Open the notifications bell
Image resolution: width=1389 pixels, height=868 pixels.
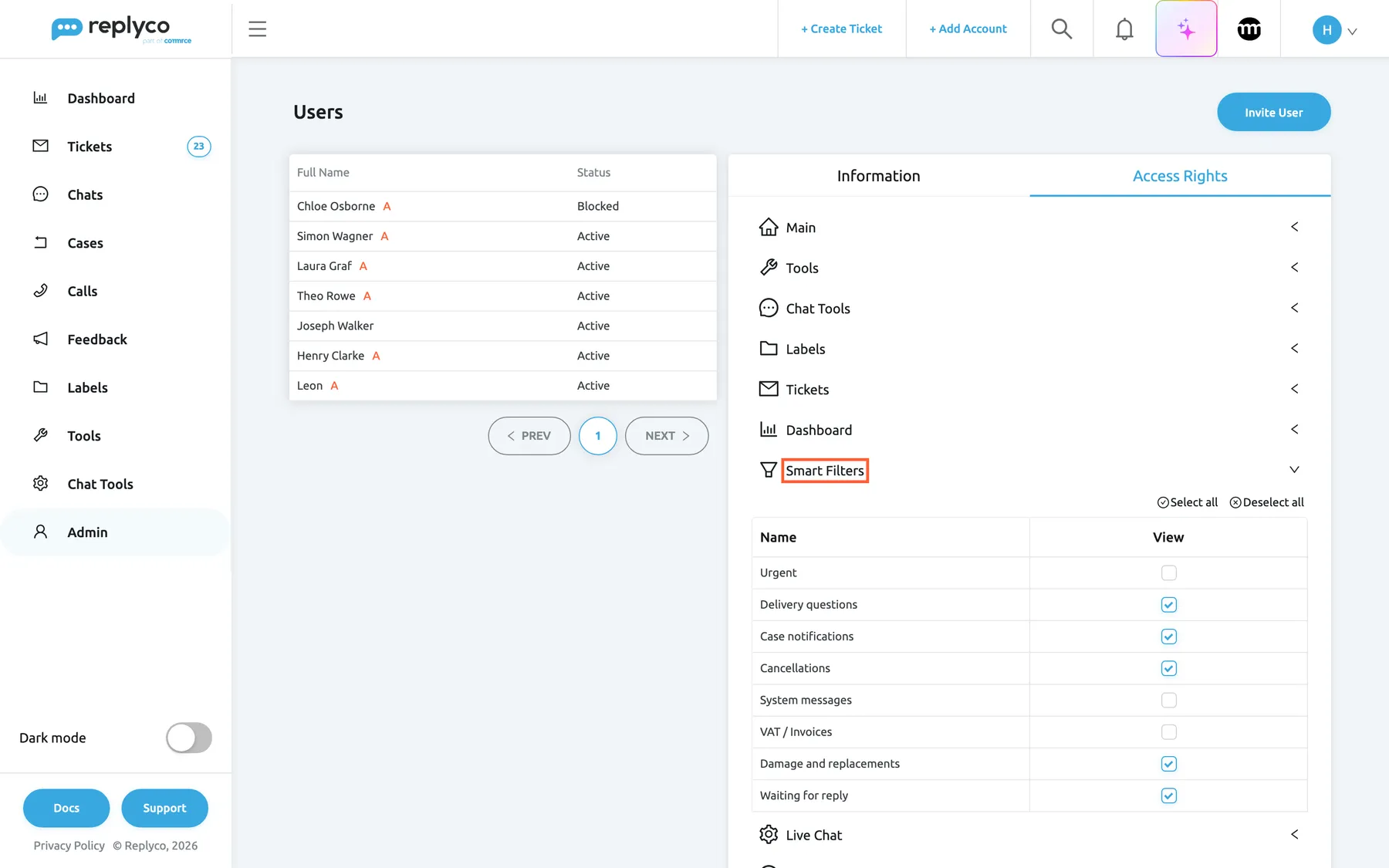[x=1124, y=29]
